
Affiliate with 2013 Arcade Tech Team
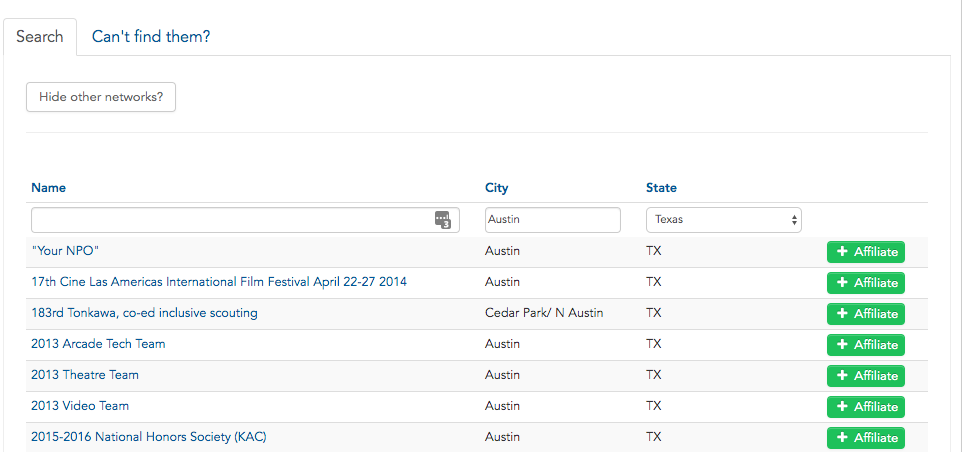tap(866, 345)
